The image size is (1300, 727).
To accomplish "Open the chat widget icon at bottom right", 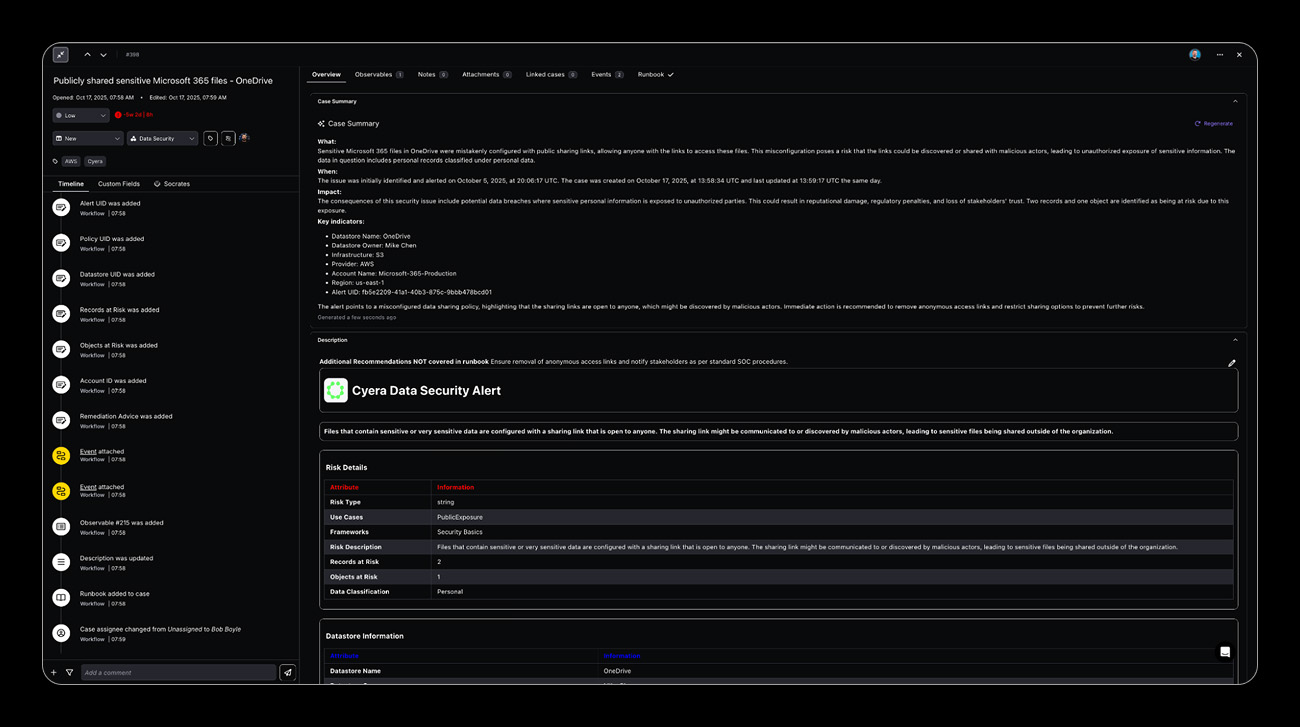I will [1225, 652].
